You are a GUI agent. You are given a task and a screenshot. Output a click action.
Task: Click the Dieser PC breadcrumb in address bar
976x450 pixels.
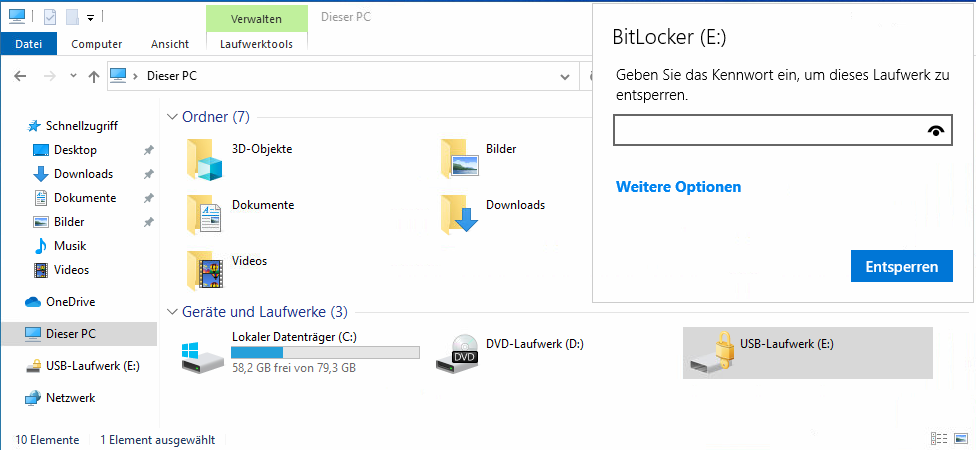click(172, 77)
